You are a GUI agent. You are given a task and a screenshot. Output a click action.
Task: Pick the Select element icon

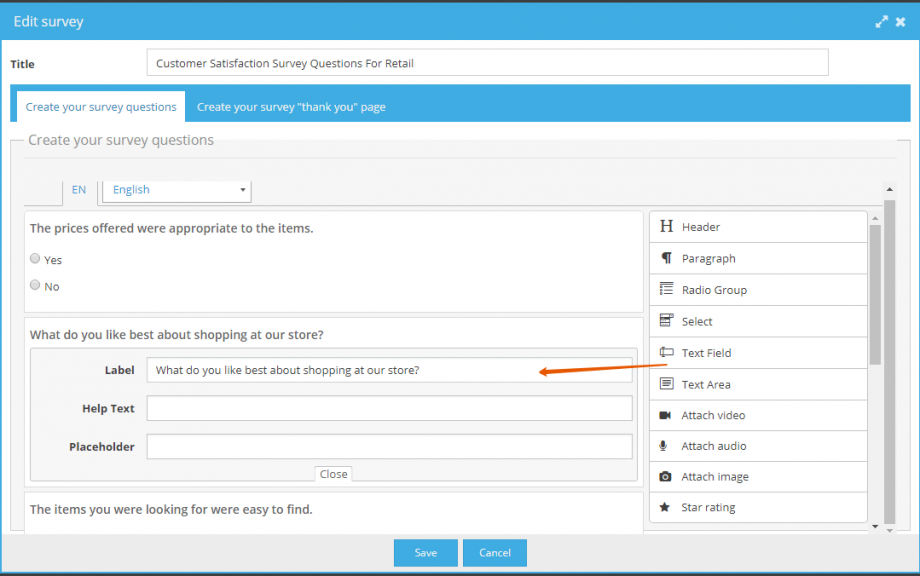pyautogui.click(x=666, y=320)
